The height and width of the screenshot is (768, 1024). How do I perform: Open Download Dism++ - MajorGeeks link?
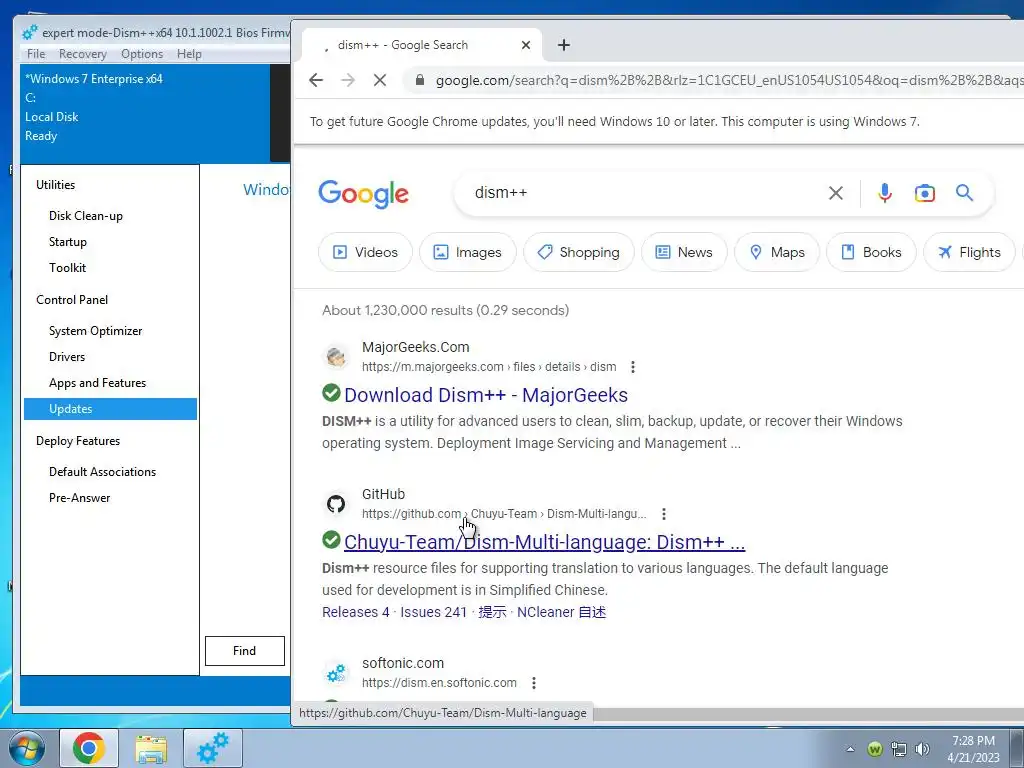coord(486,395)
